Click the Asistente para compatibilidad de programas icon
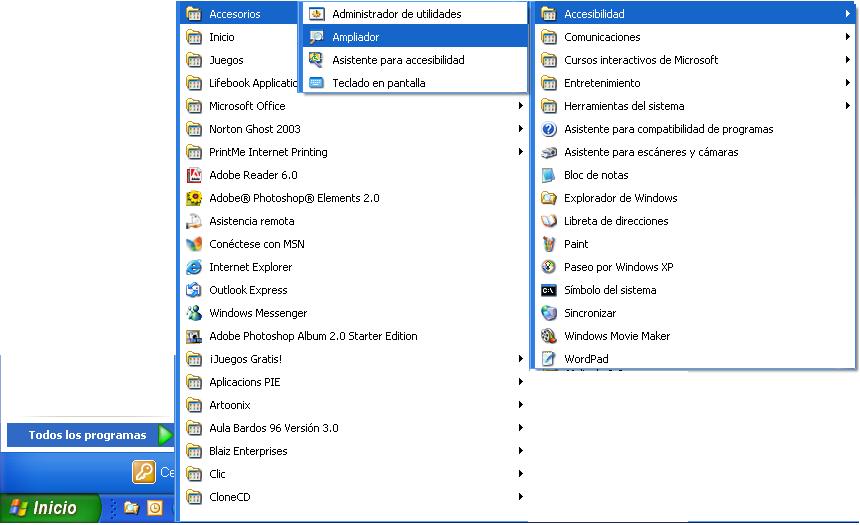The height and width of the screenshot is (525, 860). click(x=549, y=129)
